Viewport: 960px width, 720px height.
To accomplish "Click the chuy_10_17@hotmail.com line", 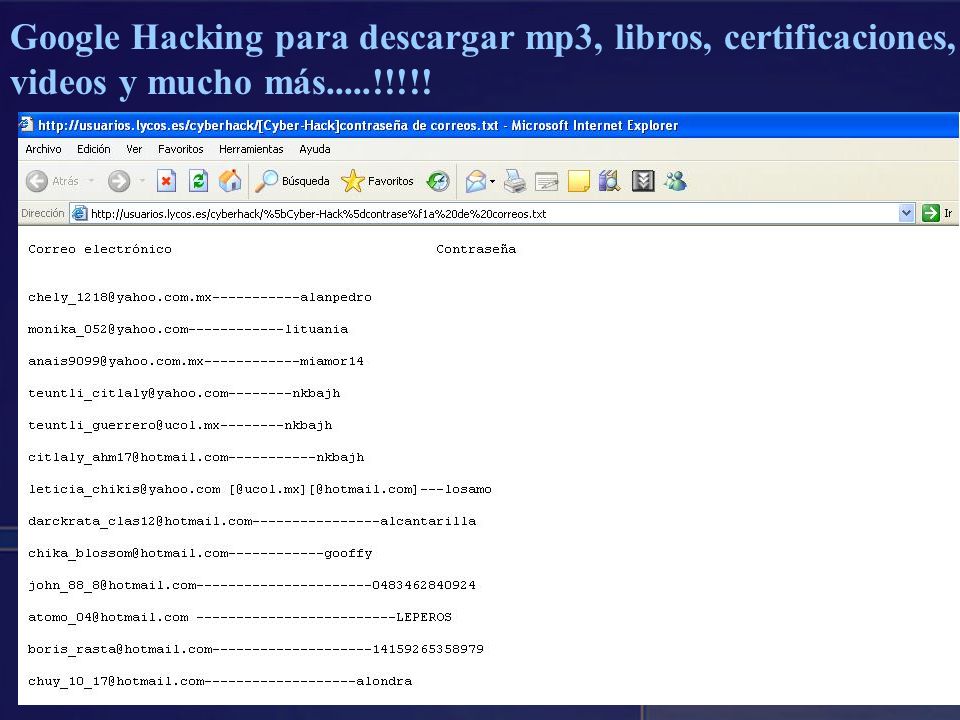I will pyautogui.click(x=220, y=681).
